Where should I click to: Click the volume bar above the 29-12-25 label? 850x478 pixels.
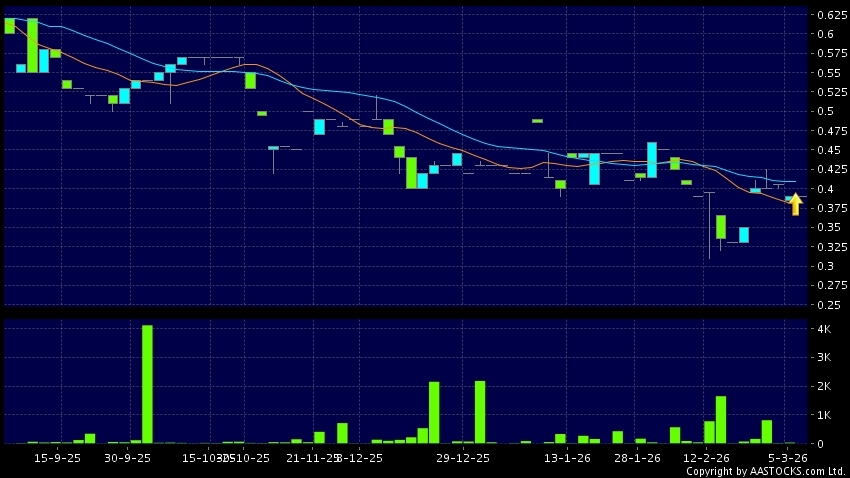[x=480, y=411]
